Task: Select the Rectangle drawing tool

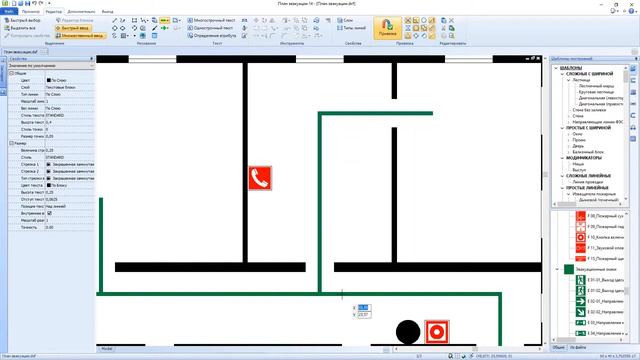Action: point(134,20)
